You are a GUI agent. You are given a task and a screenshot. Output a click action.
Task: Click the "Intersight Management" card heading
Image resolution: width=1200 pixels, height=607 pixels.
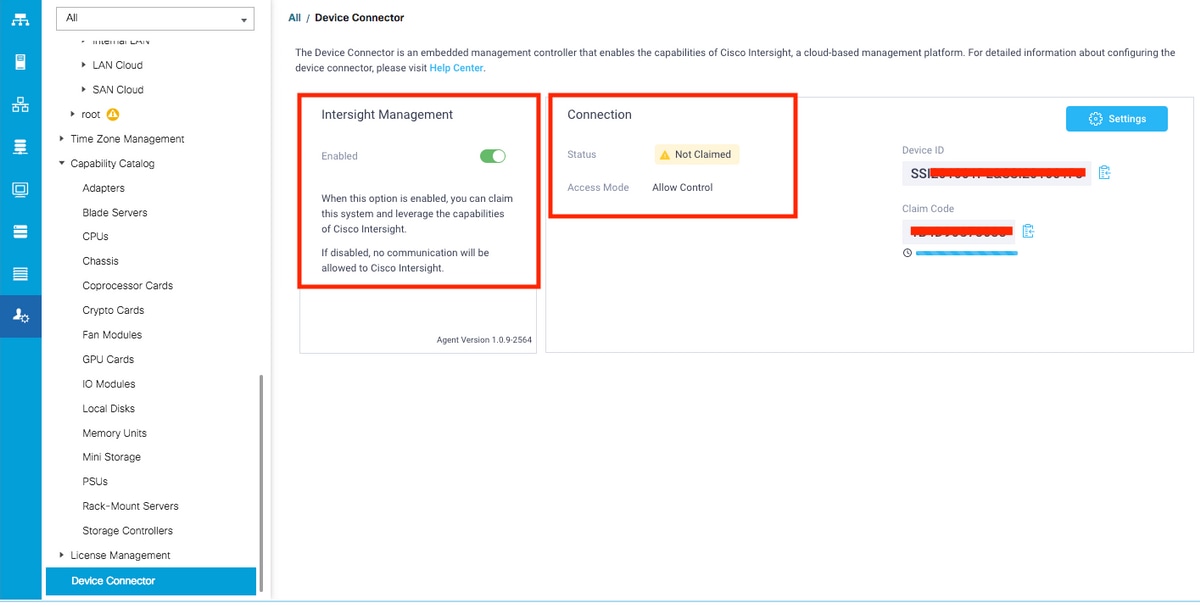387,115
